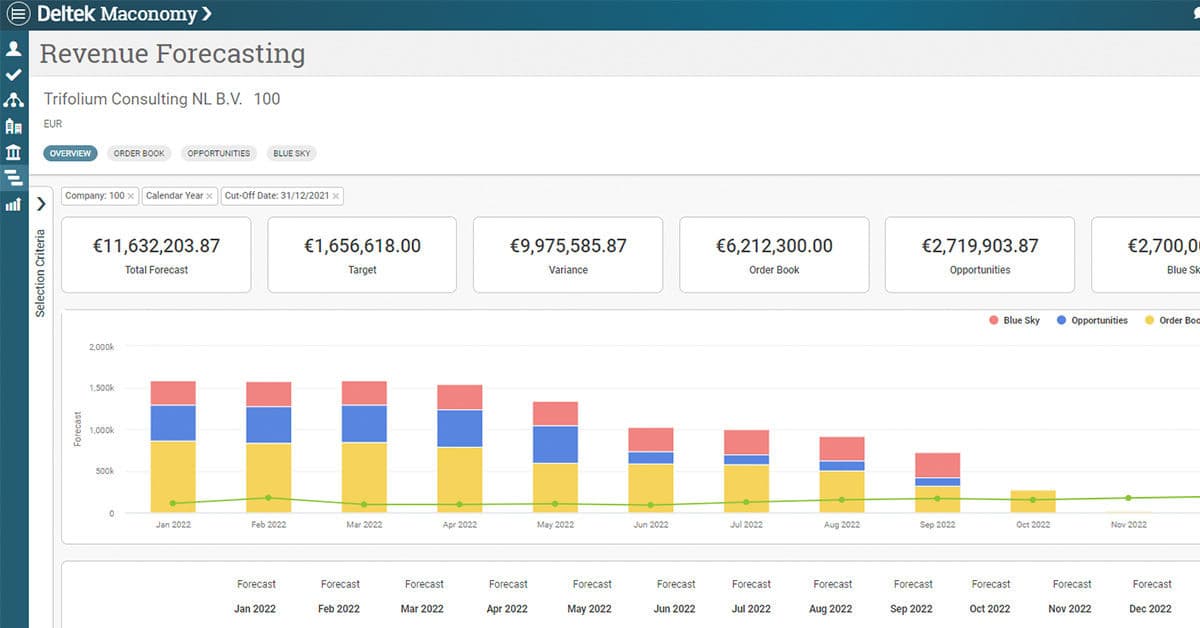
Task: Click the Oct 2022 Order Book bar
Action: coord(1033,502)
